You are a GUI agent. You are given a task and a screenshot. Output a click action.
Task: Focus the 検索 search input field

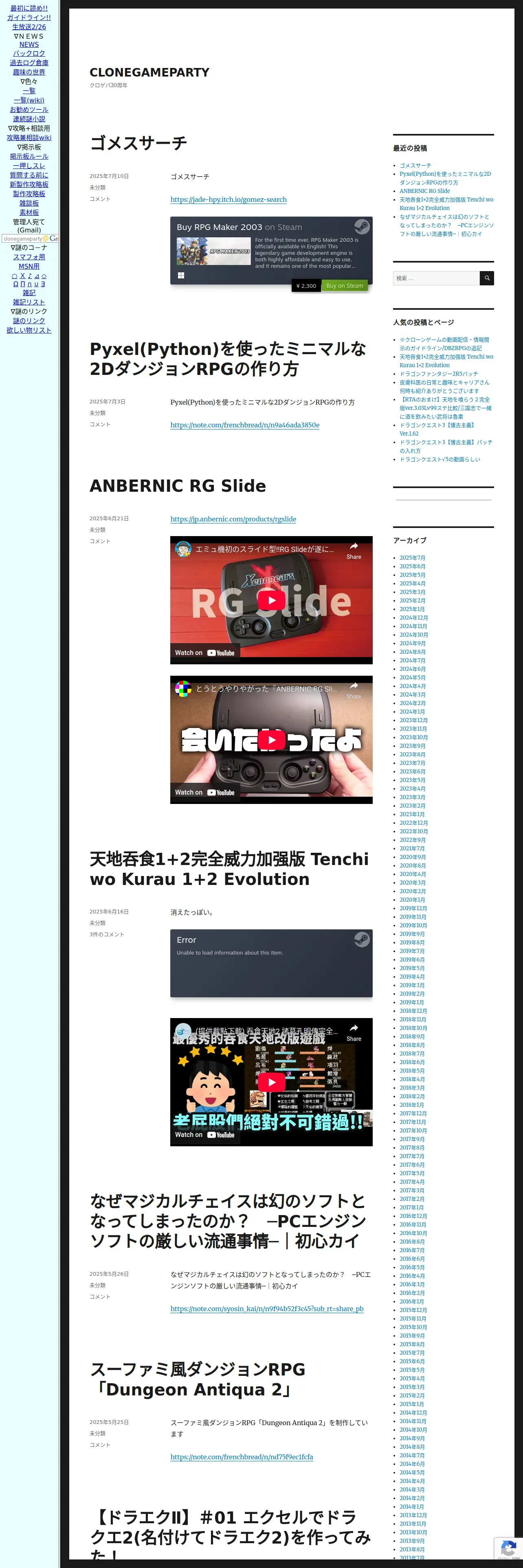436,278
